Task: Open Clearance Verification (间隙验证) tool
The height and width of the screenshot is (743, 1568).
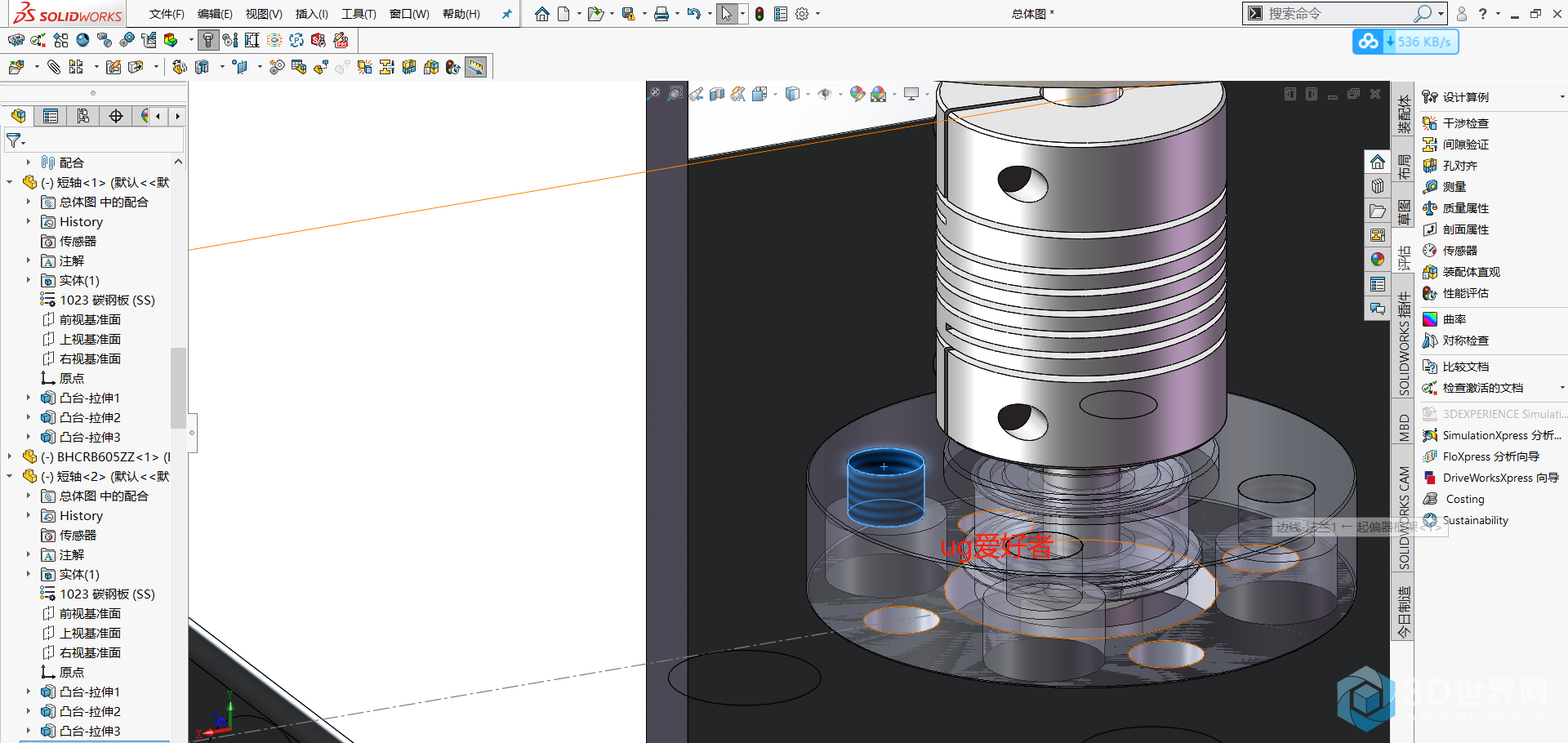Action: click(x=1455, y=145)
